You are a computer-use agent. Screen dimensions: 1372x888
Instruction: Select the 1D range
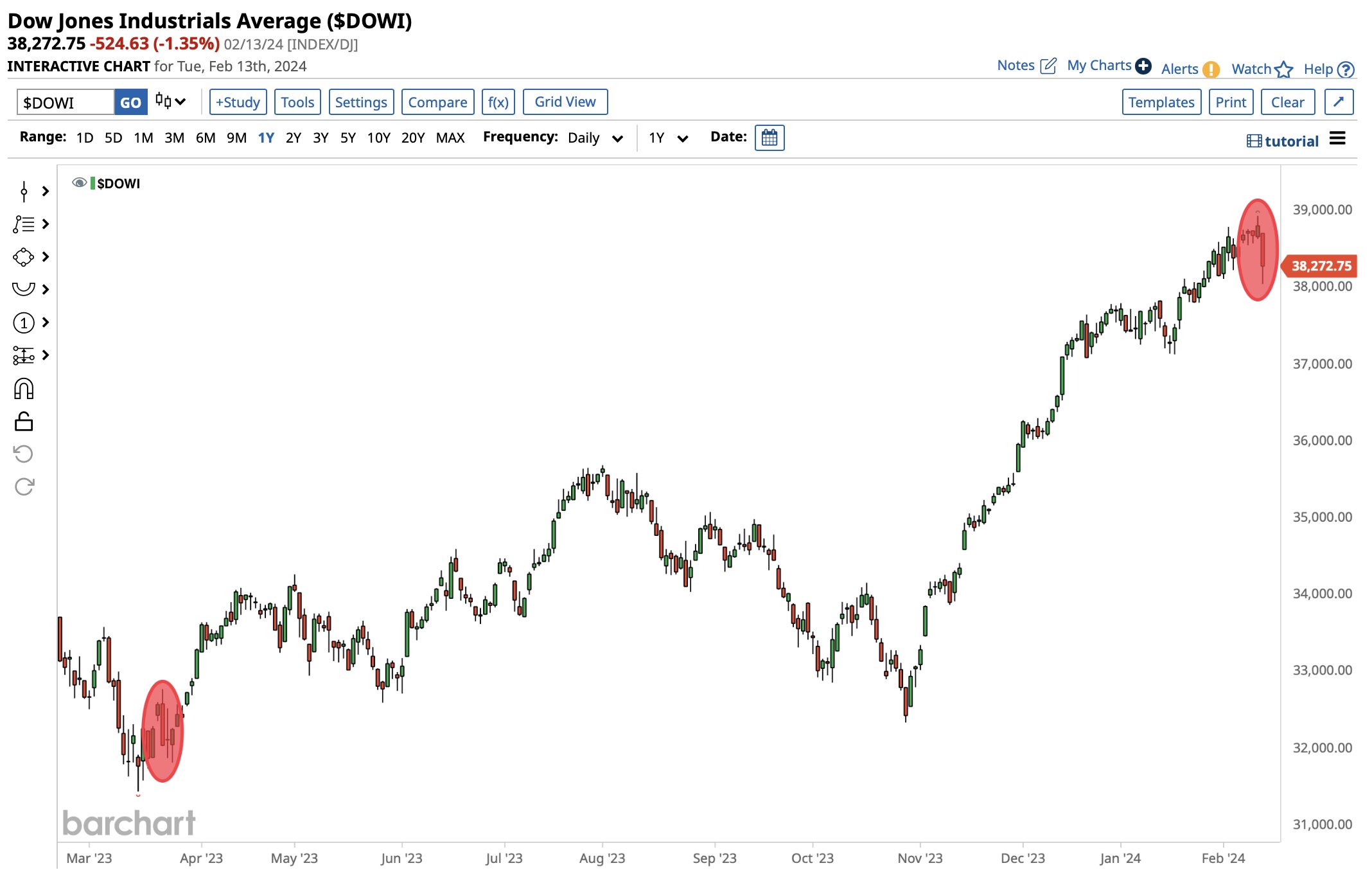(x=84, y=138)
